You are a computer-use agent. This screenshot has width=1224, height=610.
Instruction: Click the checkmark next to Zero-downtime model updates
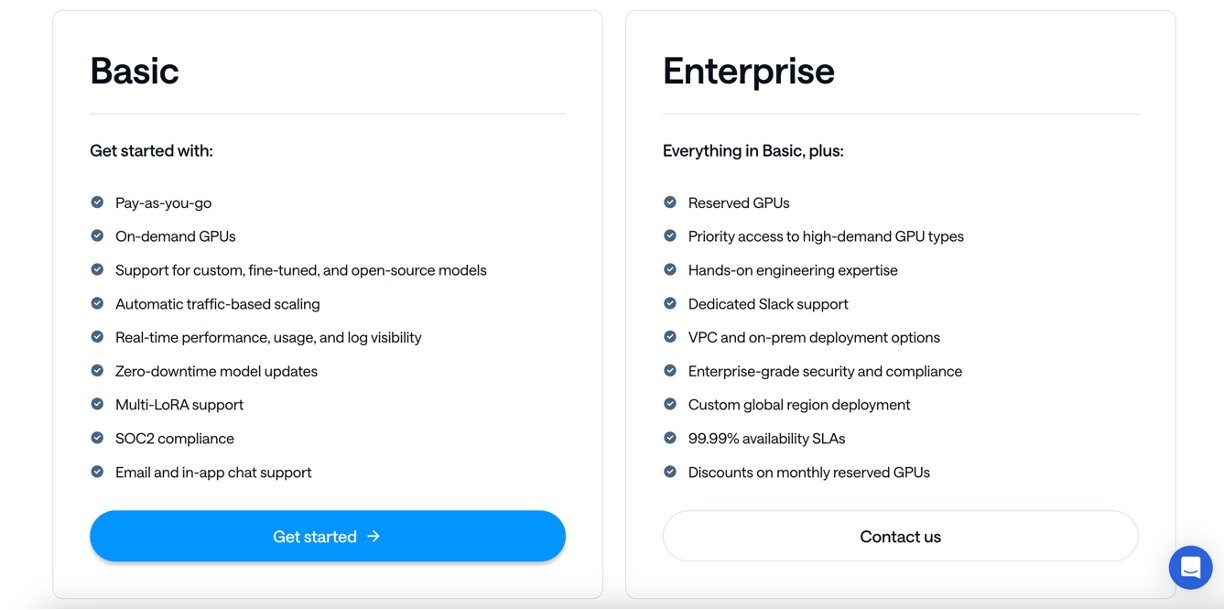97,371
